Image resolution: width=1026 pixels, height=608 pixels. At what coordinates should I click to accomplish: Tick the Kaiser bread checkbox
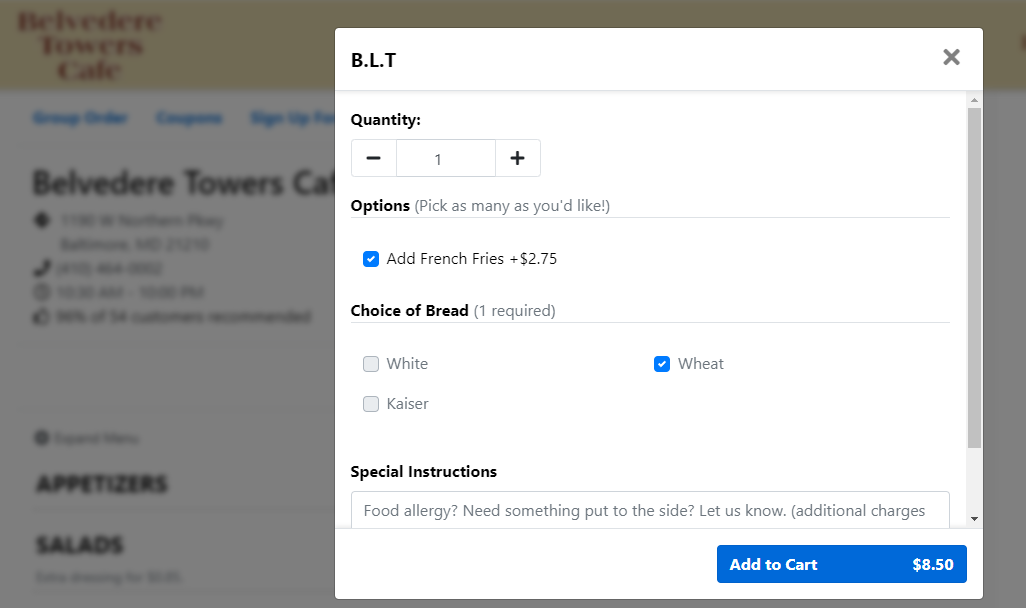[371, 404]
